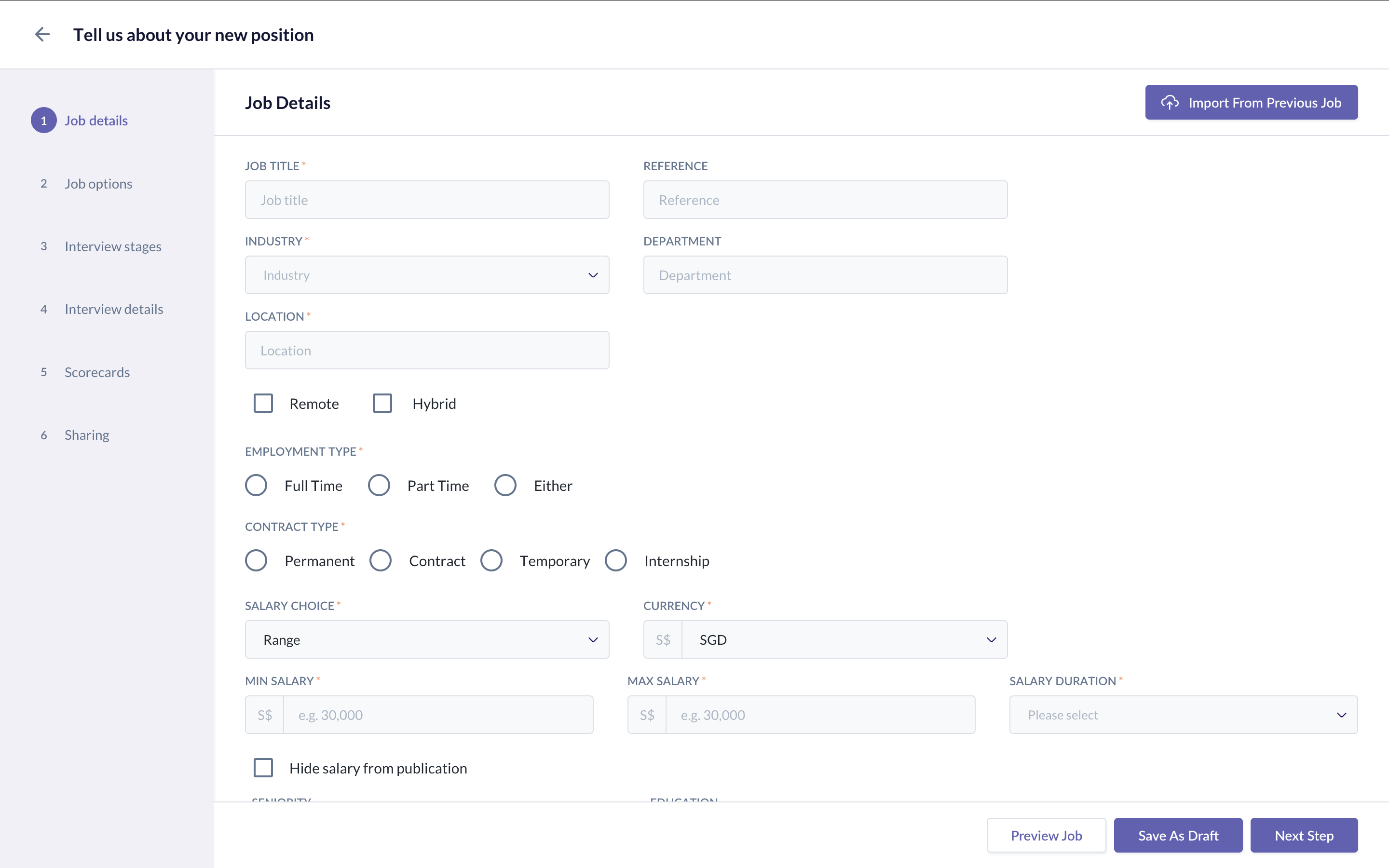The image size is (1389, 868).
Task: Focus the Job title input field
Action: pyautogui.click(x=426, y=200)
